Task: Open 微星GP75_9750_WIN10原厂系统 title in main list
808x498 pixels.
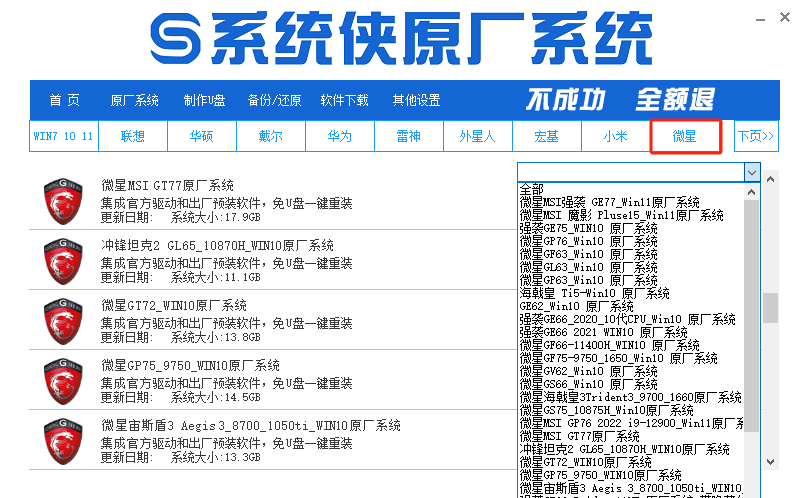Action: coord(191,366)
